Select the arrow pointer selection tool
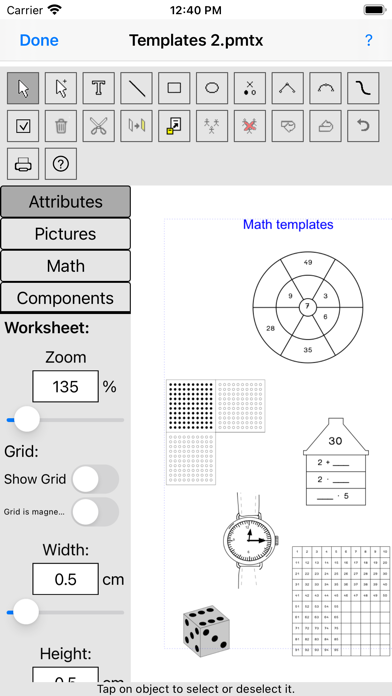 tap(23, 88)
